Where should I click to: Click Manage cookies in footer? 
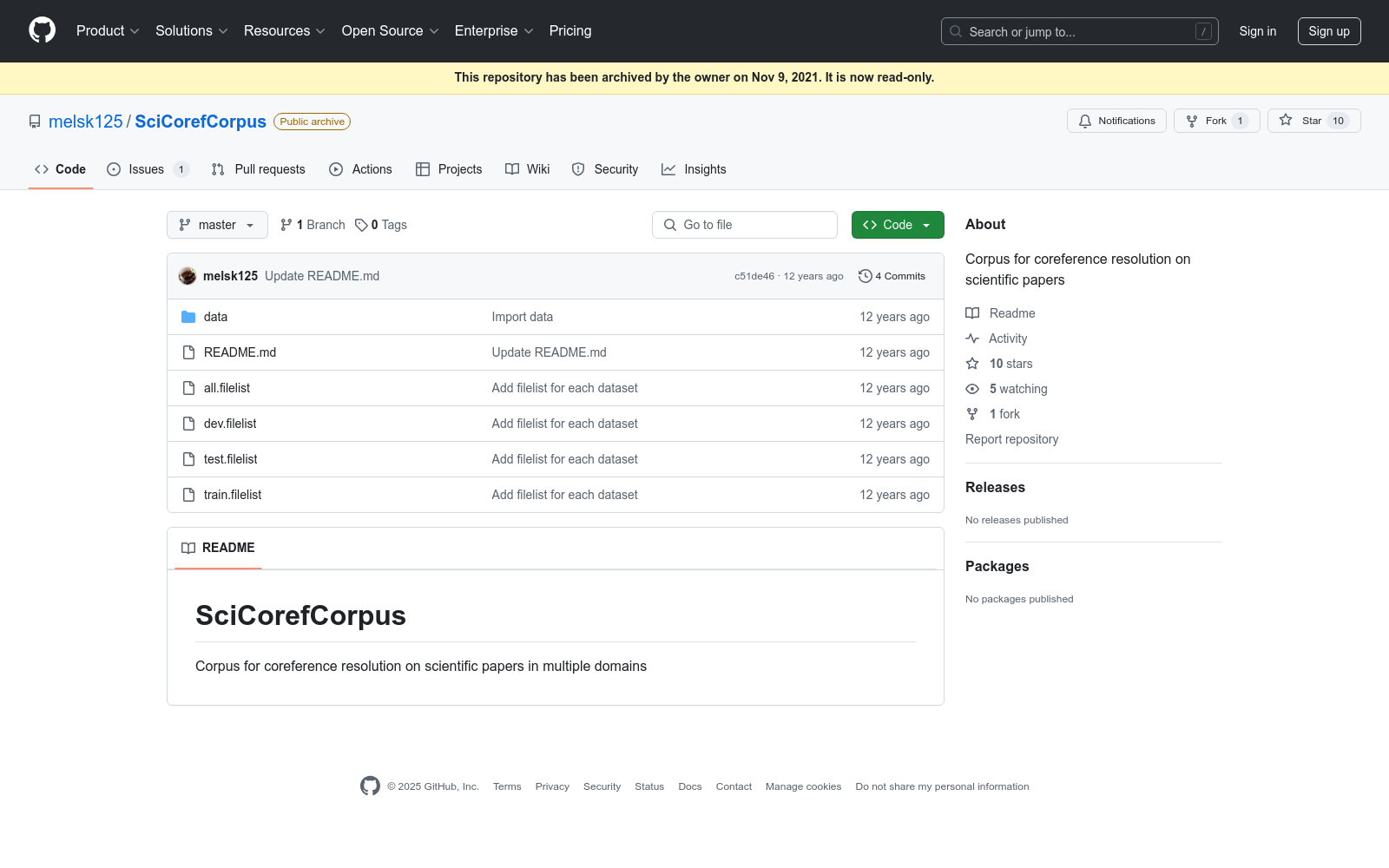pos(804,786)
